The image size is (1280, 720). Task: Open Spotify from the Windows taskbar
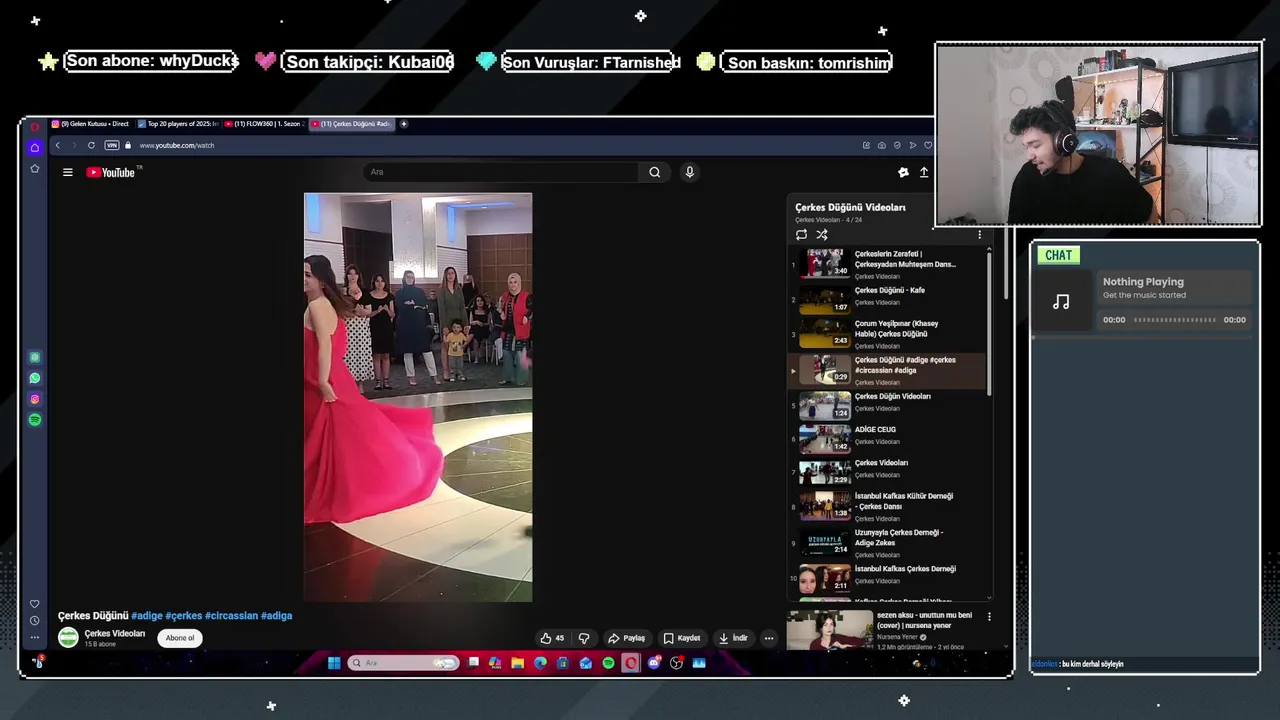[x=608, y=663]
